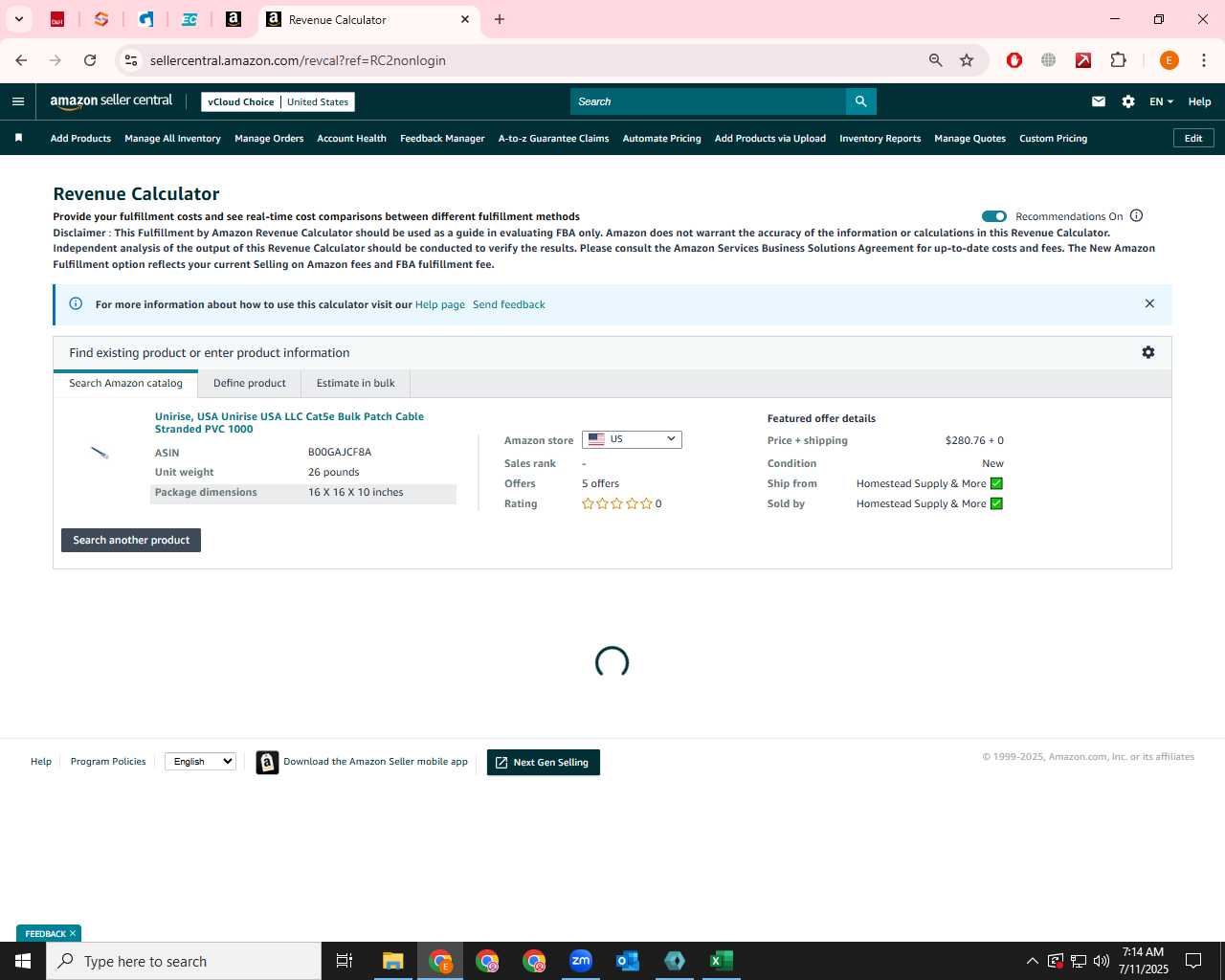Viewport: 1225px width, 980px height.
Task: Open a new browser tab
Action: [500, 19]
